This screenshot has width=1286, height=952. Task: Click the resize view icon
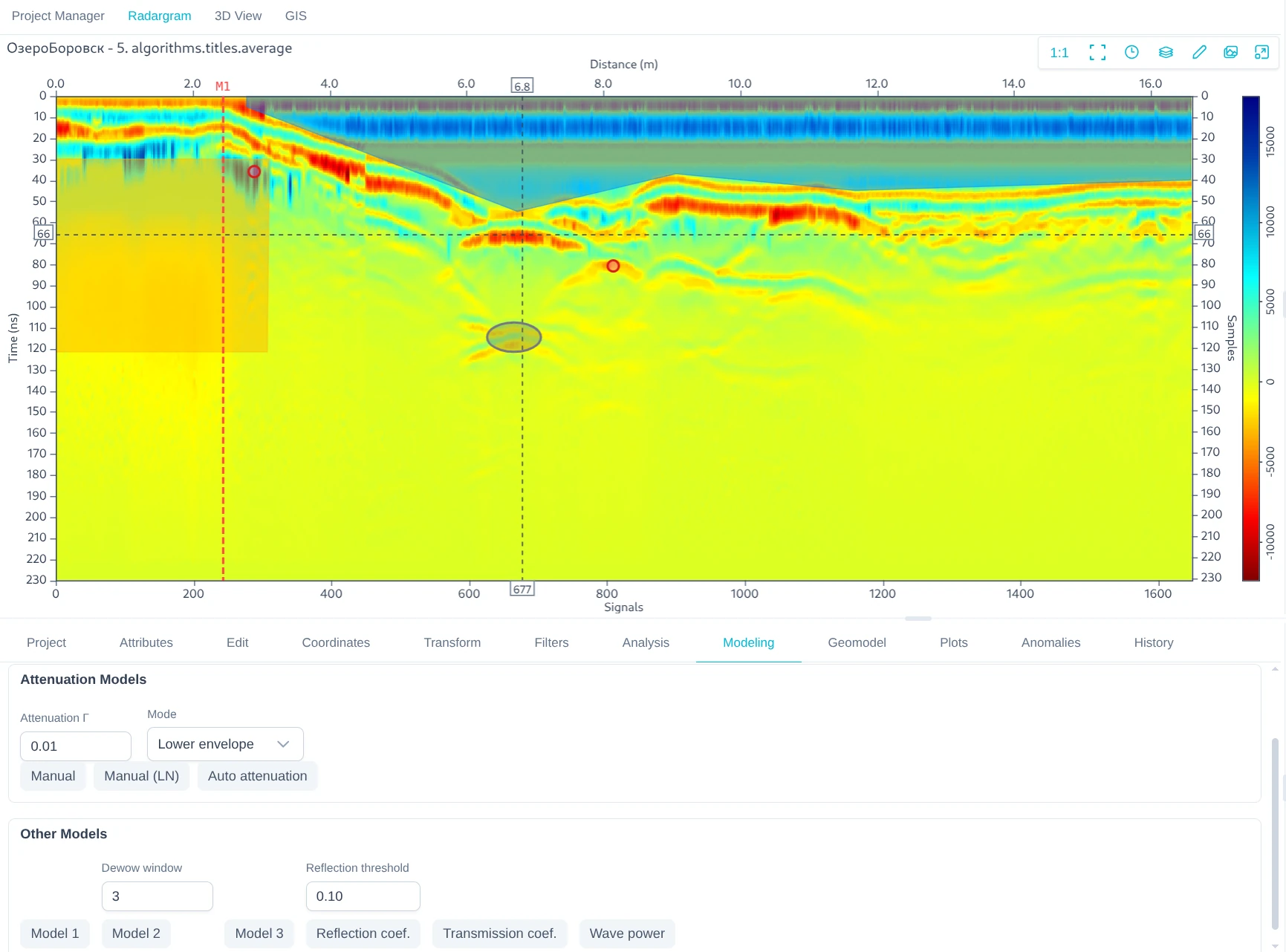click(1262, 52)
